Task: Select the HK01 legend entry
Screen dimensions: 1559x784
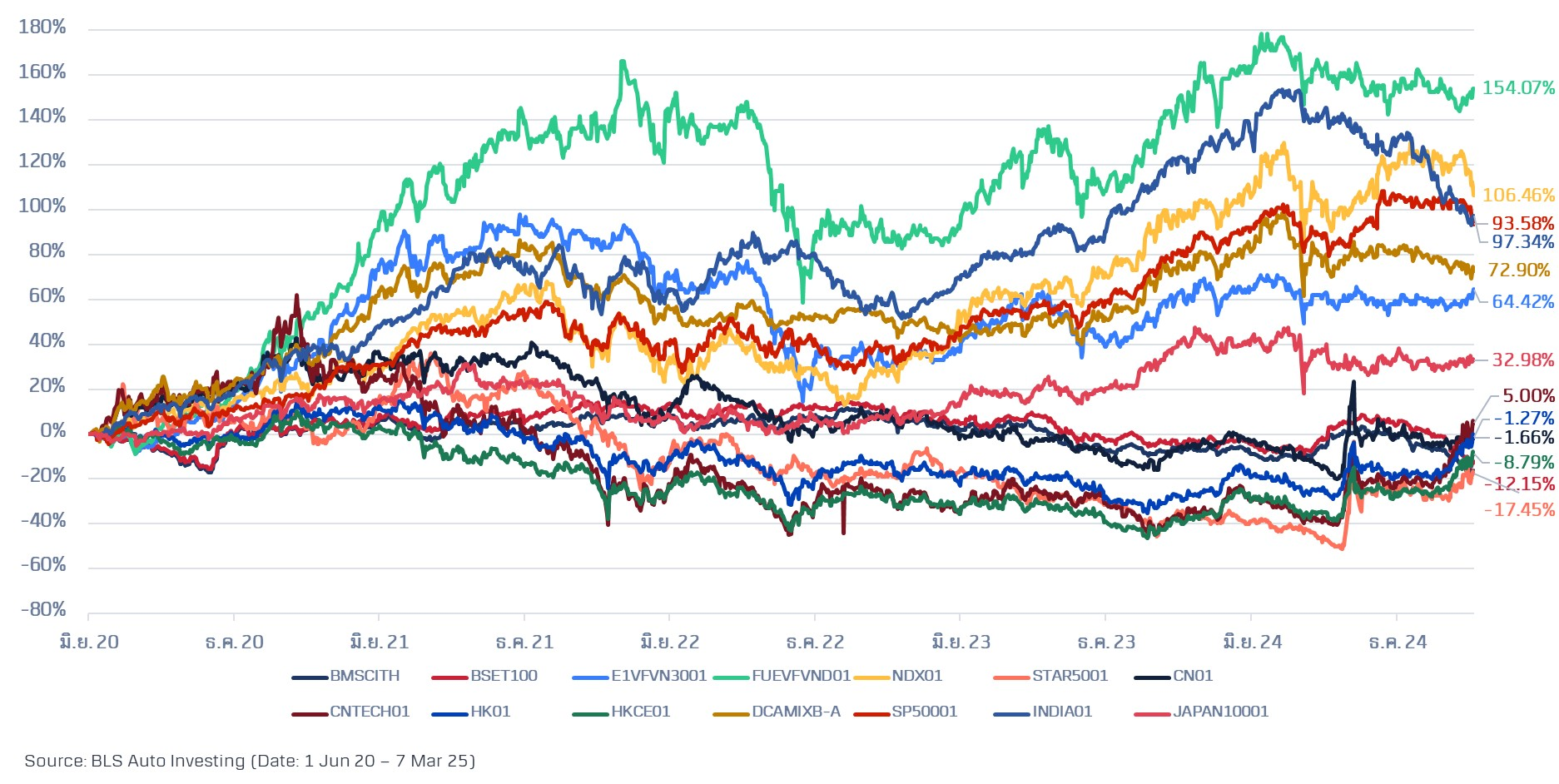Action: (x=490, y=712)
